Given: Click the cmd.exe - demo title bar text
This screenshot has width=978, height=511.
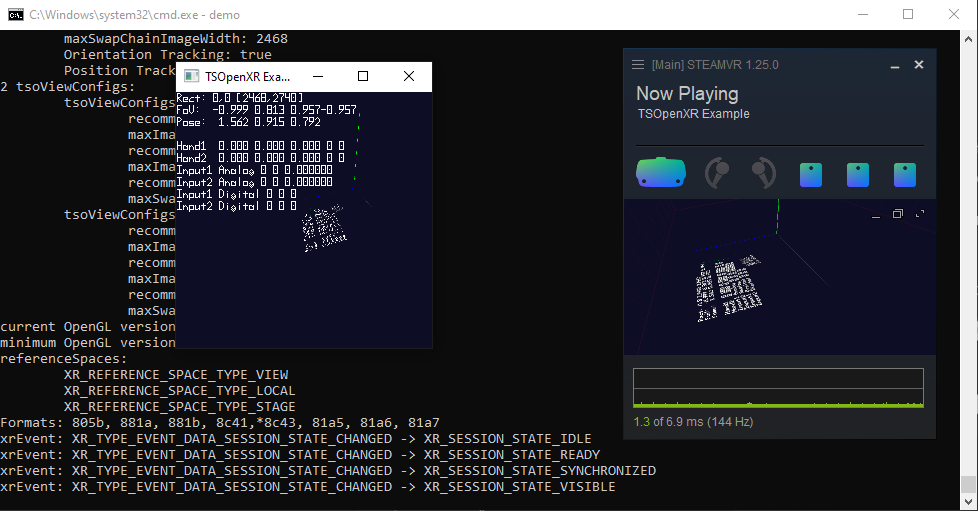Looking at the screenshot, I should pyautogui.click(x=135, y=15).
